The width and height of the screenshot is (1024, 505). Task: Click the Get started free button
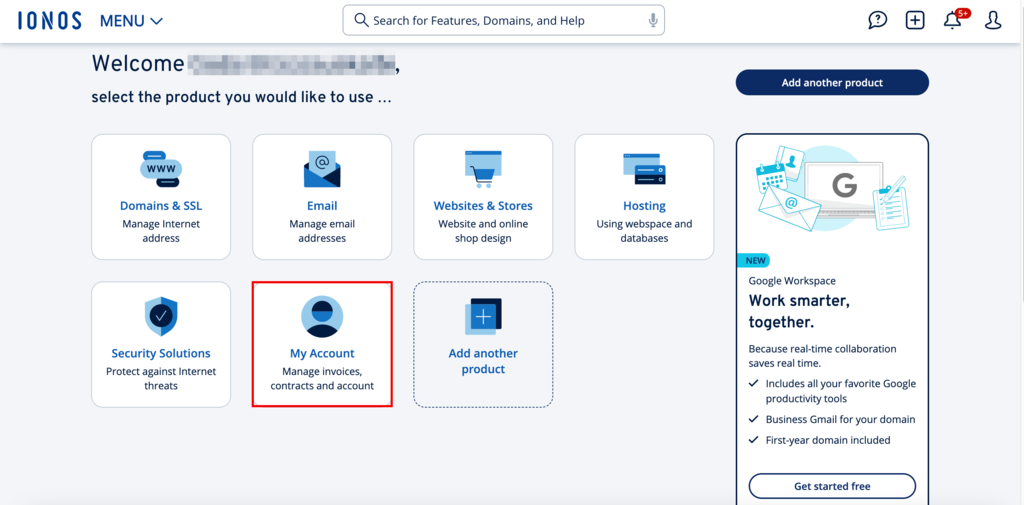[832, 486]
